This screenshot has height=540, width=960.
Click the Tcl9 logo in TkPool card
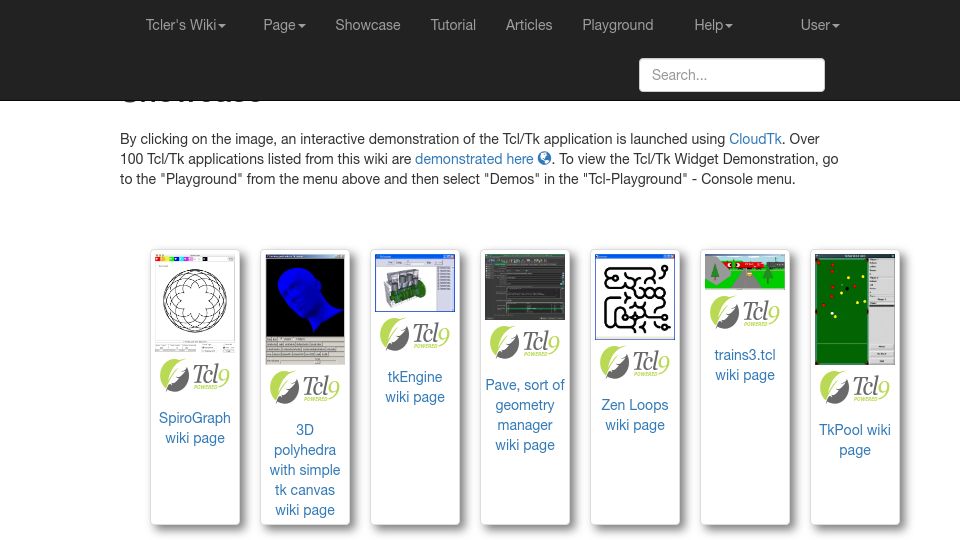(855, 388)
